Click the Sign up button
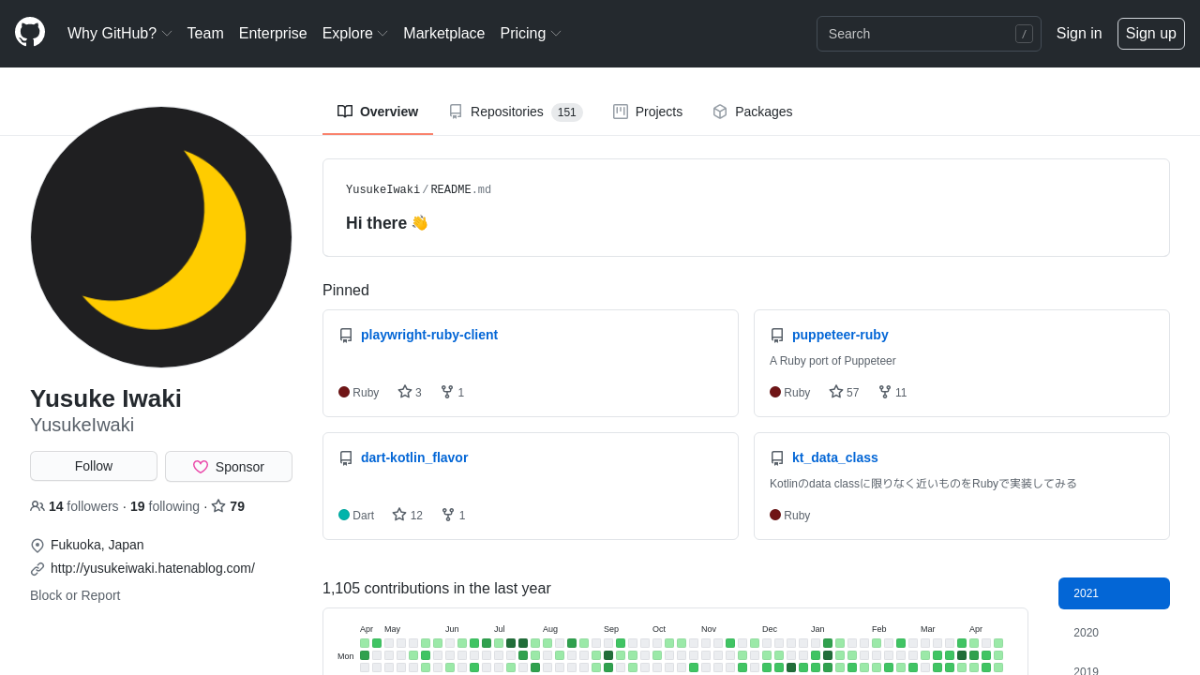 [x=1151, y=33]
